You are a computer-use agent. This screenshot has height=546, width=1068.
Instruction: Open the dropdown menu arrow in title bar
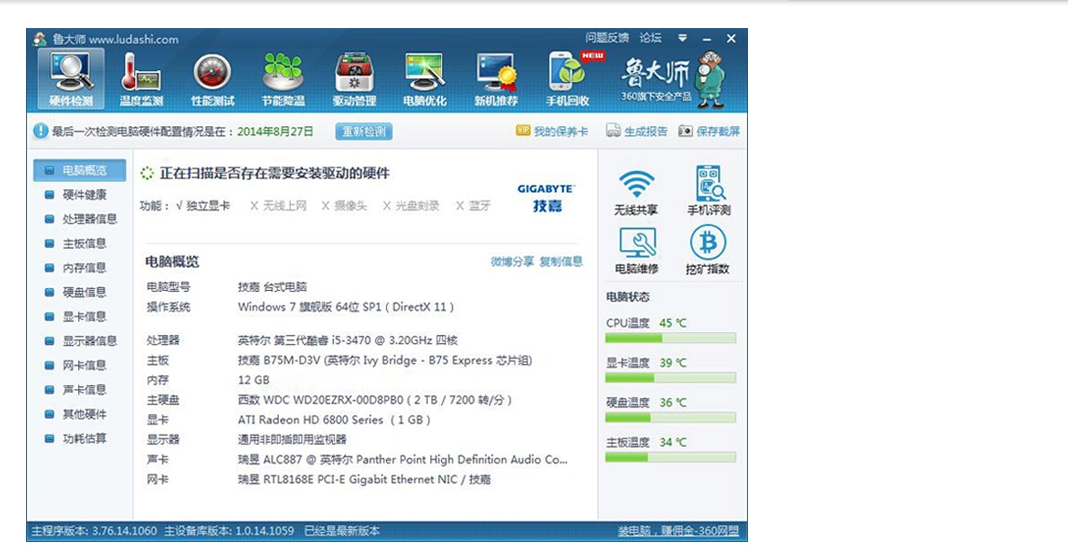coord(682,38)
